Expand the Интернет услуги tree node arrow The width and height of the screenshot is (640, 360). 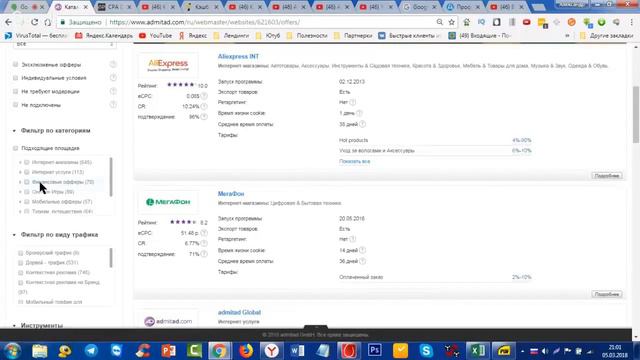pyautogui.click(x=20, y=172)
